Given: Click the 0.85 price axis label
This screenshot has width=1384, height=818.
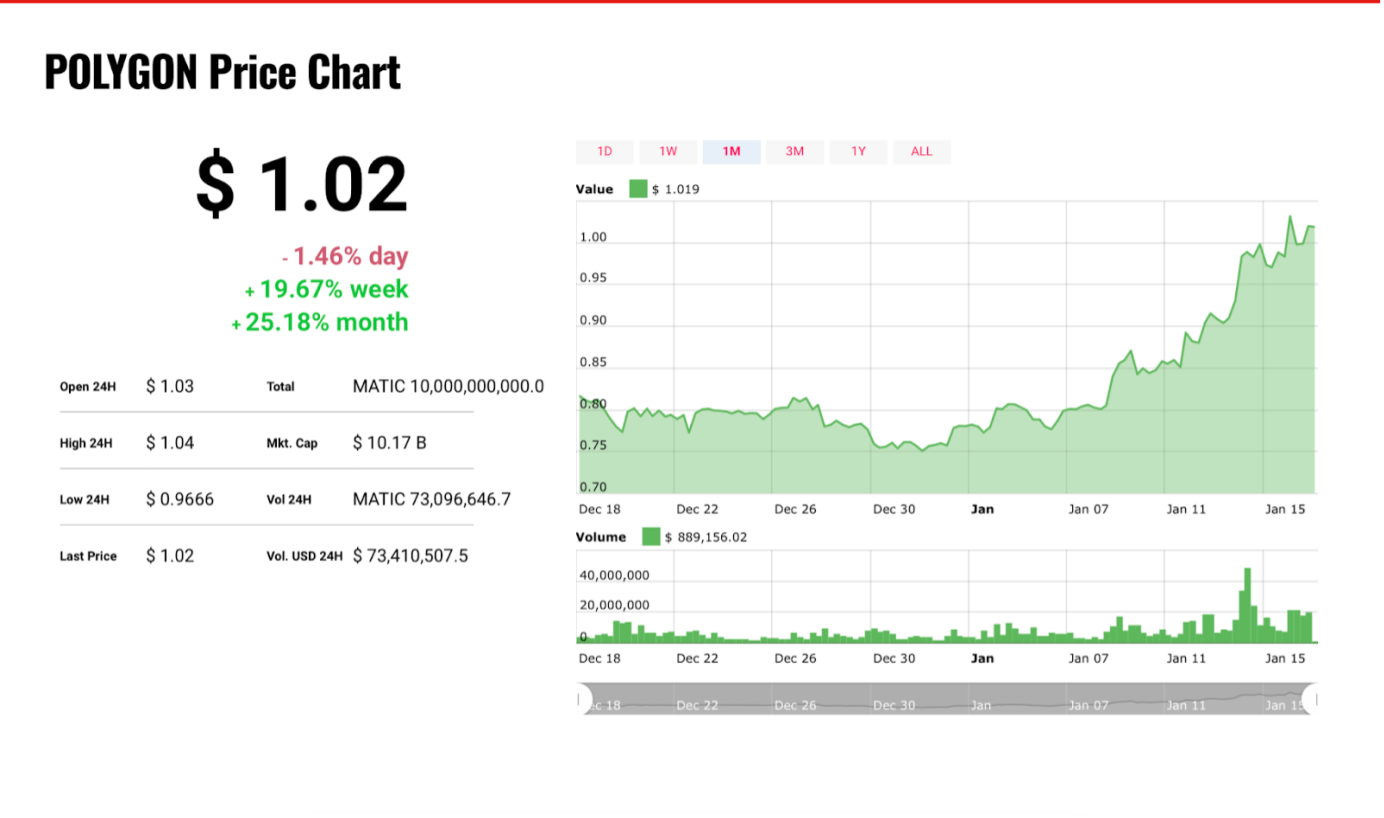Looking at the screenshot, I should (x=593, y=363).
